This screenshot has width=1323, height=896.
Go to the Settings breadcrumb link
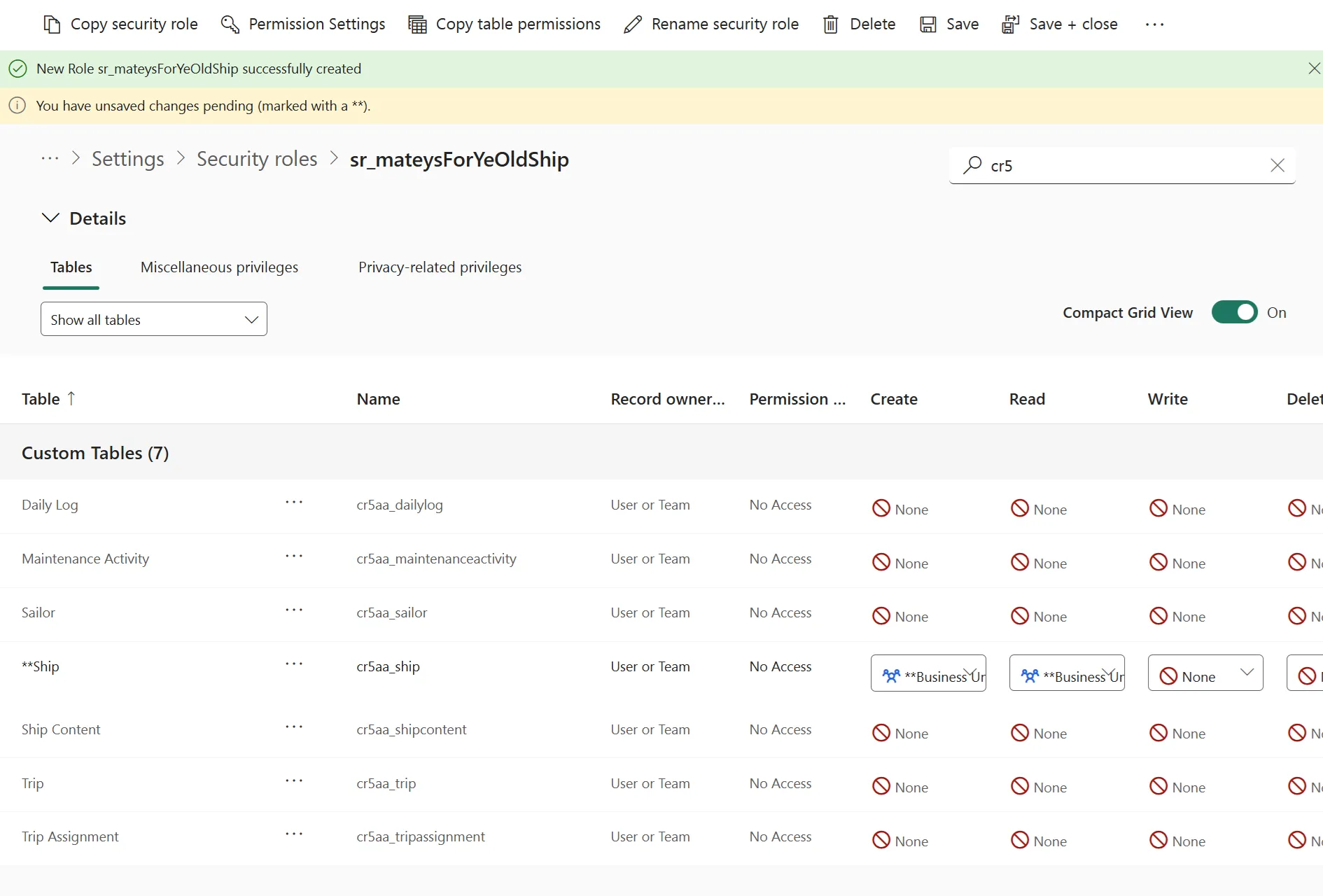pos(128,159)
